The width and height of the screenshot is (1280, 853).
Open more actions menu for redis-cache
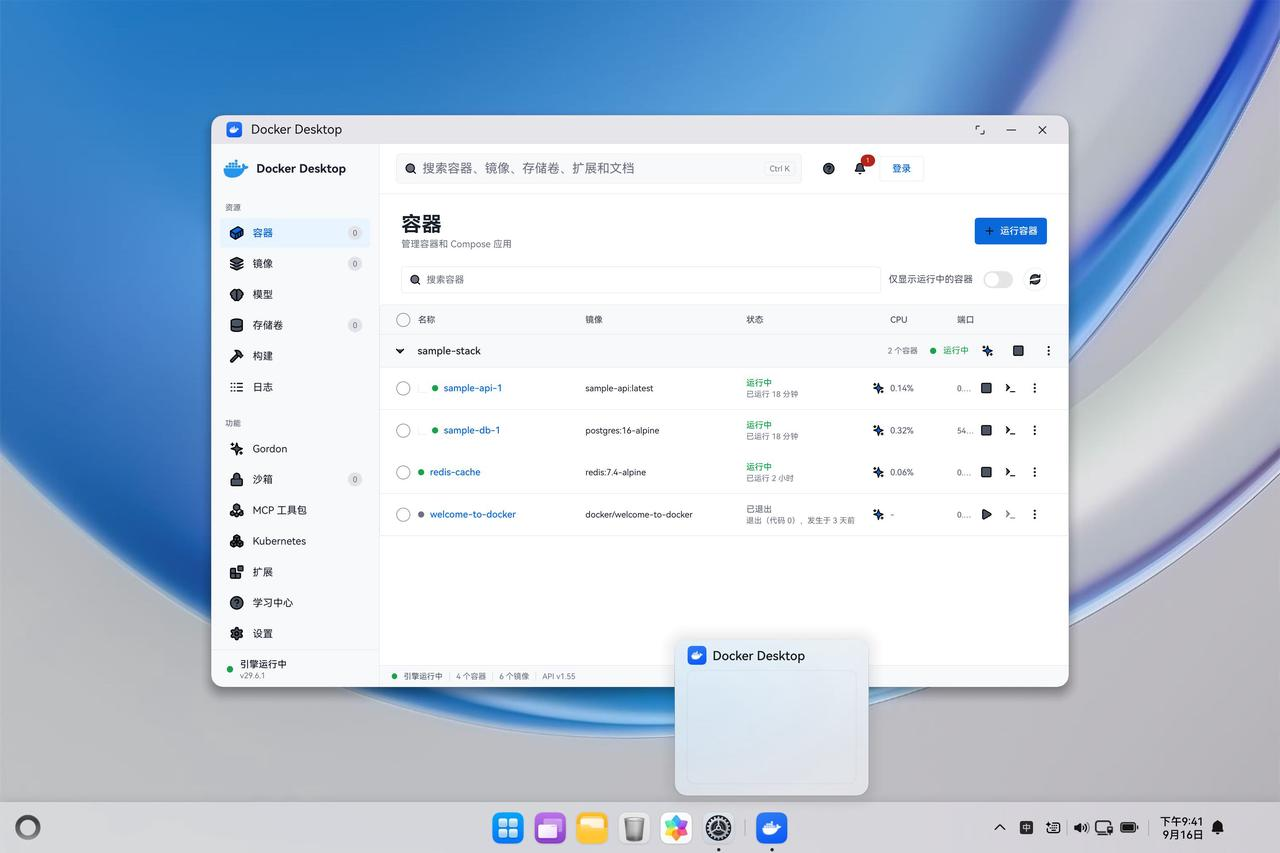click(x=1034, y=472)
